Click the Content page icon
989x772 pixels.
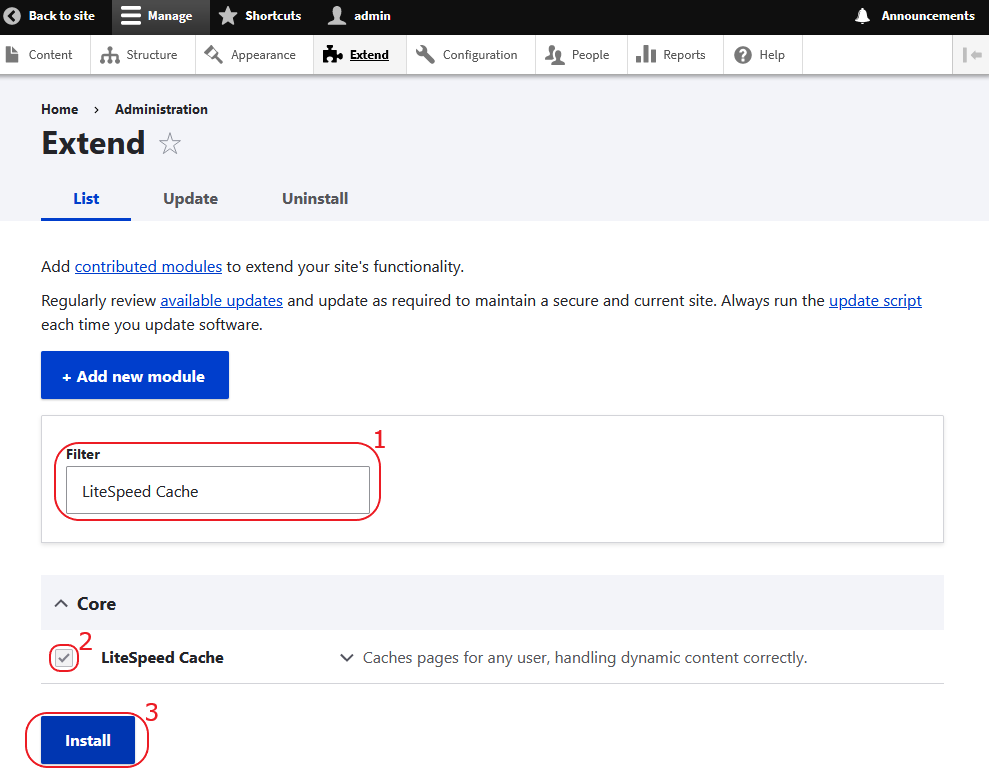pyautogui.click(x=12, y=55)
